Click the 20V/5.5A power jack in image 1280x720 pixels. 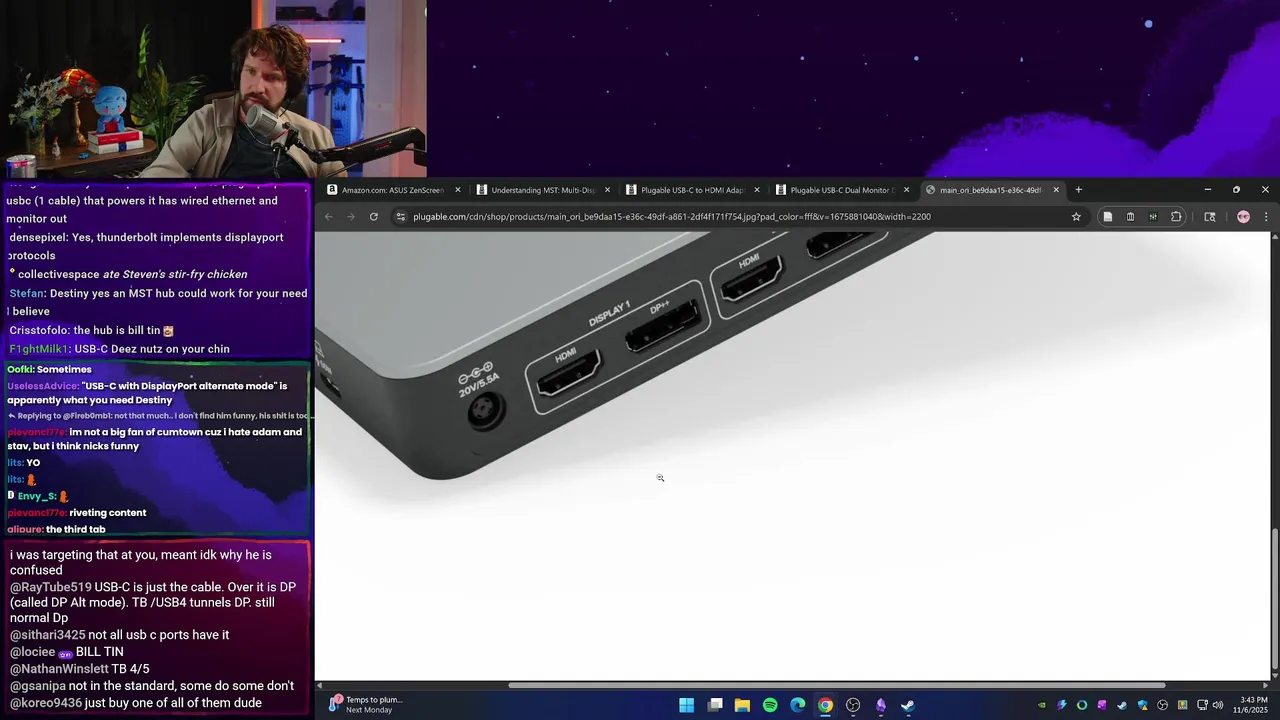486,410
